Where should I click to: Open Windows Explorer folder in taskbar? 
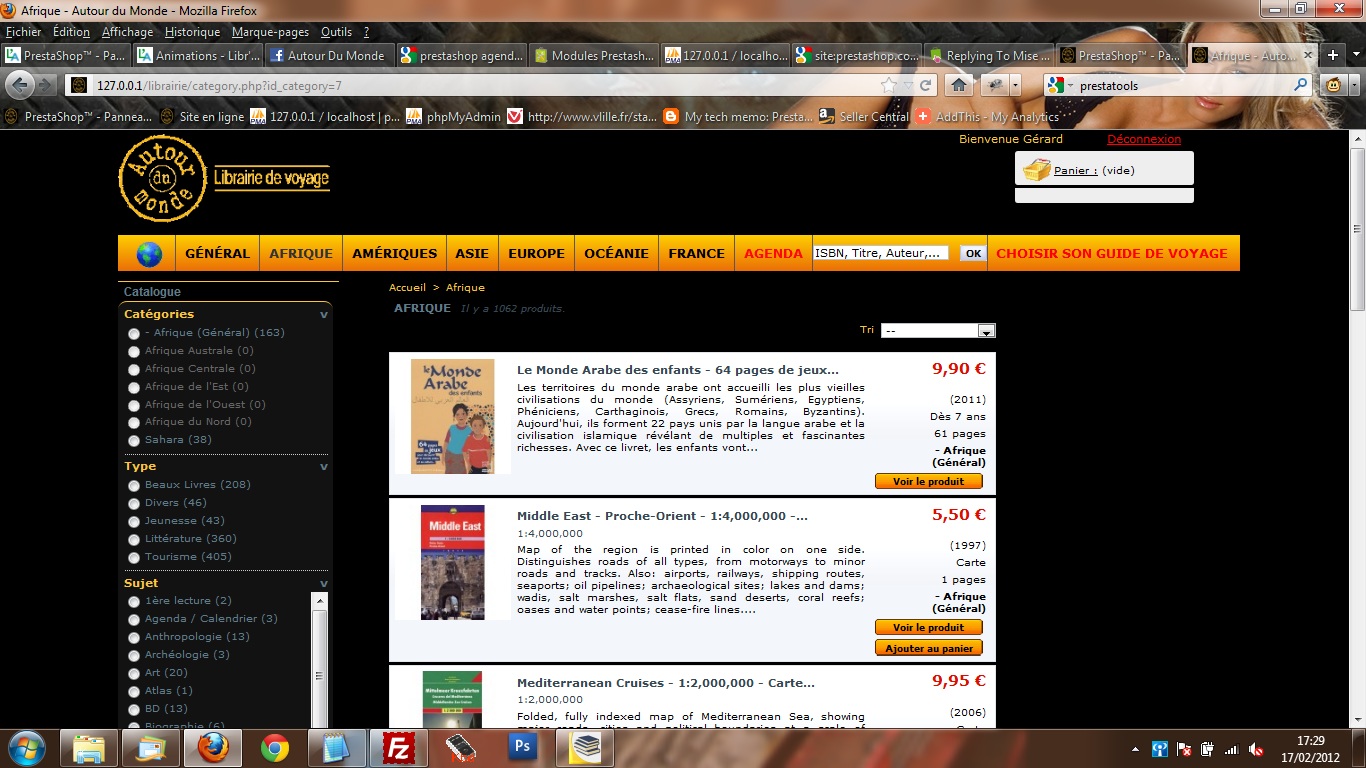coord(89,747)
